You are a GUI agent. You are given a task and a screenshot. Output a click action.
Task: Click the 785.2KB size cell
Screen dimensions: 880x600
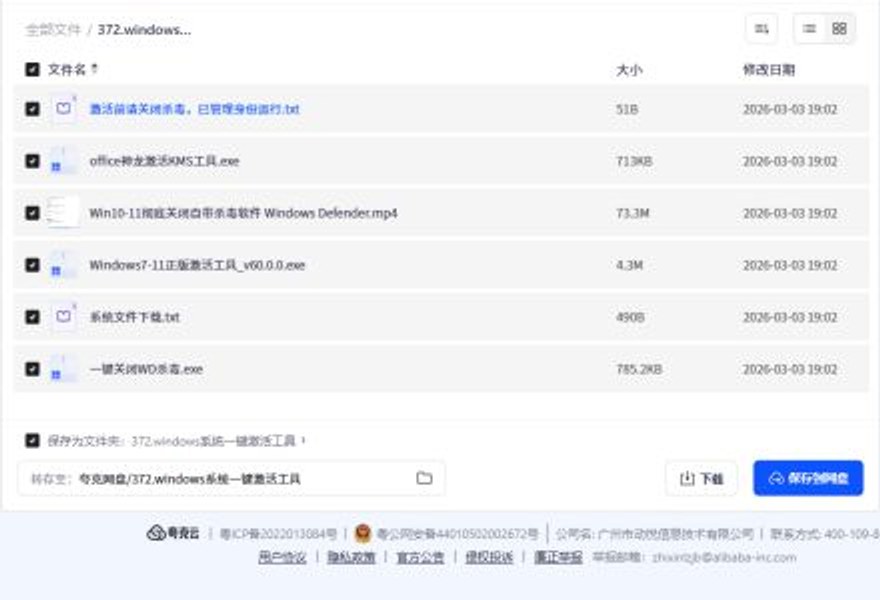[639, 369]
